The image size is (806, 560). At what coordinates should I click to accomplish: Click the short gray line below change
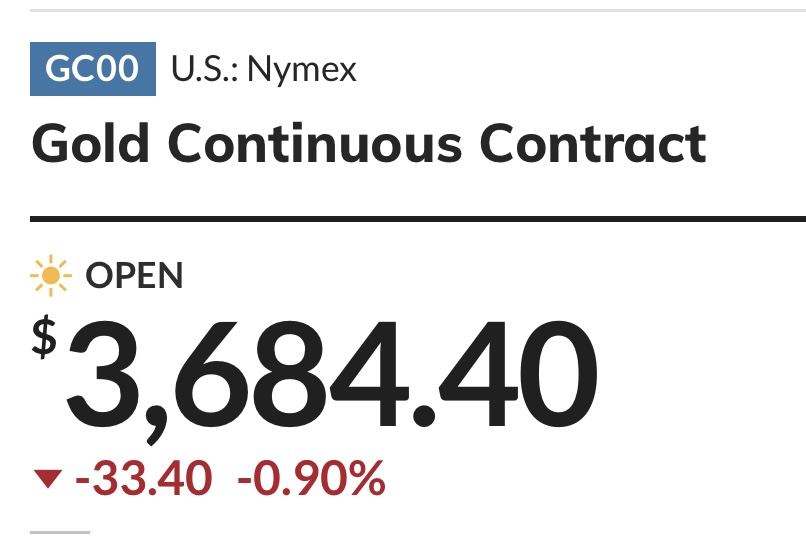60,532
